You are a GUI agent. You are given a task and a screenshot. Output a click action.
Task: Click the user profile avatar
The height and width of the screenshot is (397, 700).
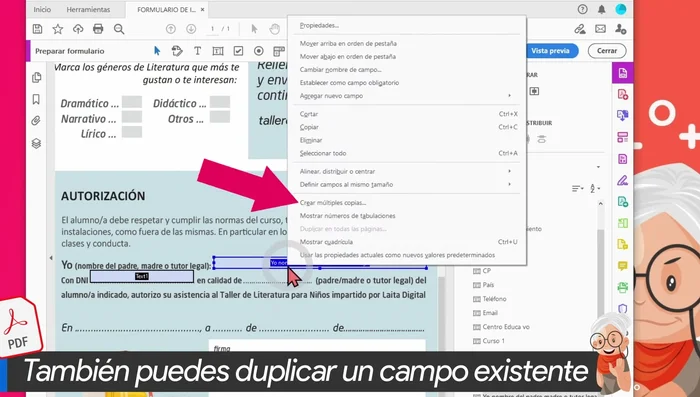[x=621, y=9]
